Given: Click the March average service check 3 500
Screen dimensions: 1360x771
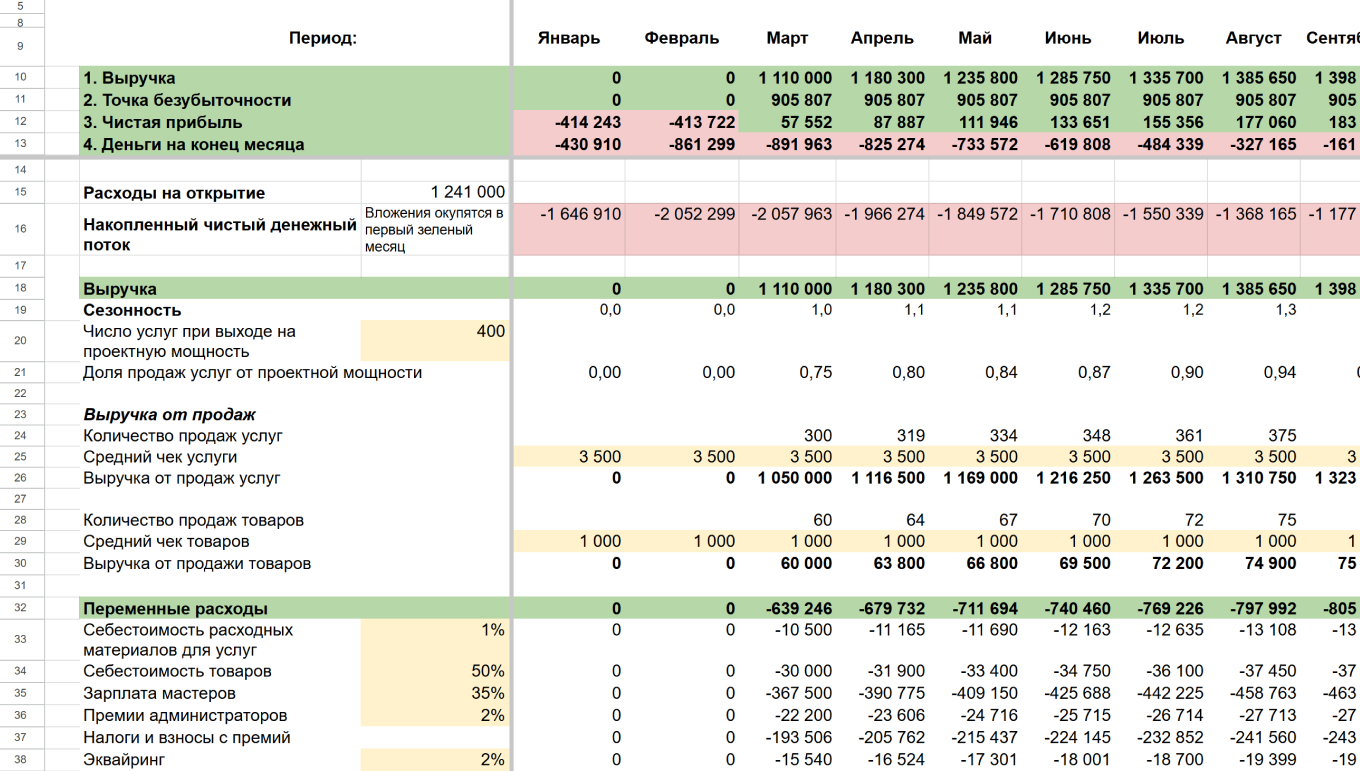Looking at the screenshot, I should [787, 457].
